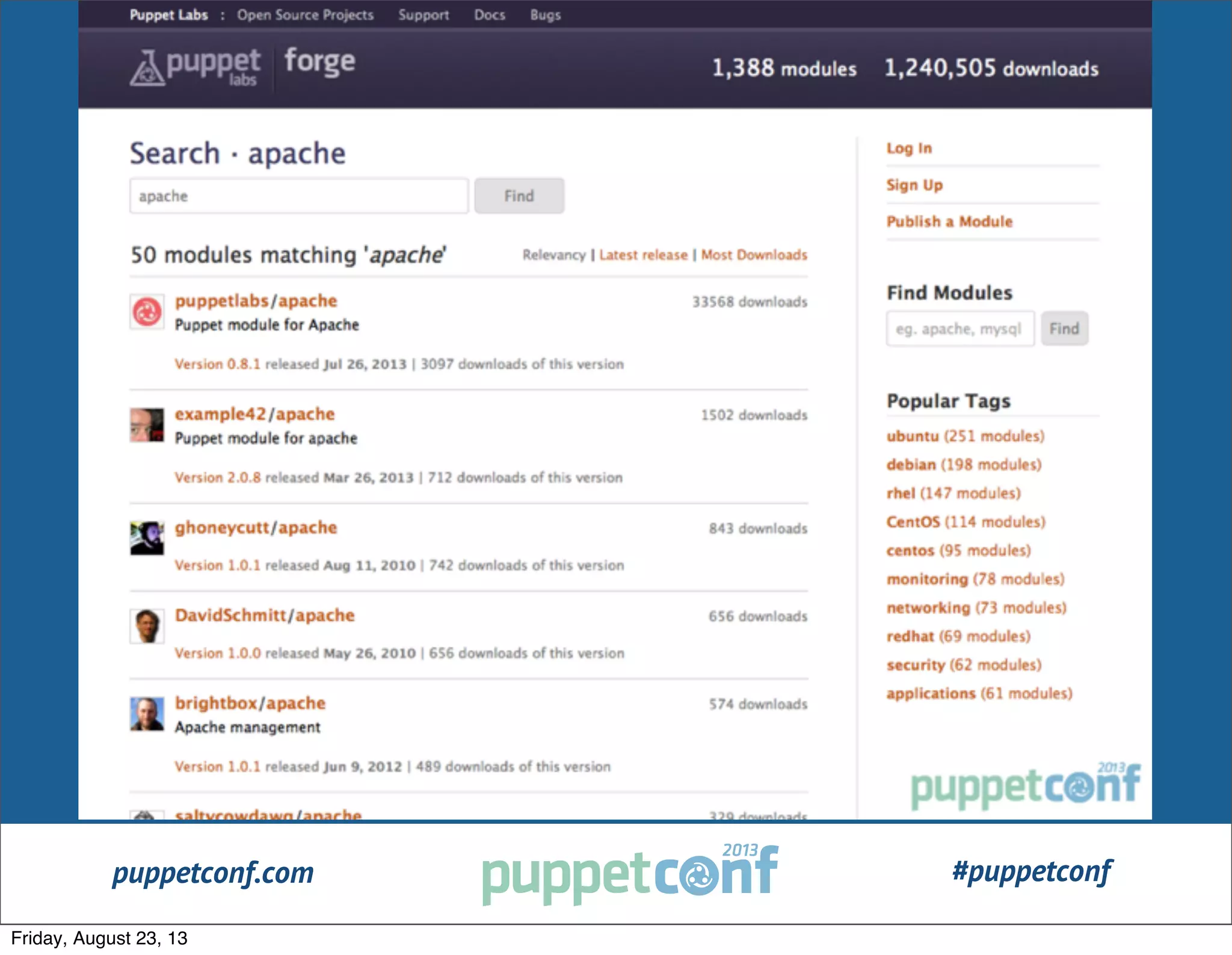Click the Sign Up link

pyautogui.click(x=914, y=185)
